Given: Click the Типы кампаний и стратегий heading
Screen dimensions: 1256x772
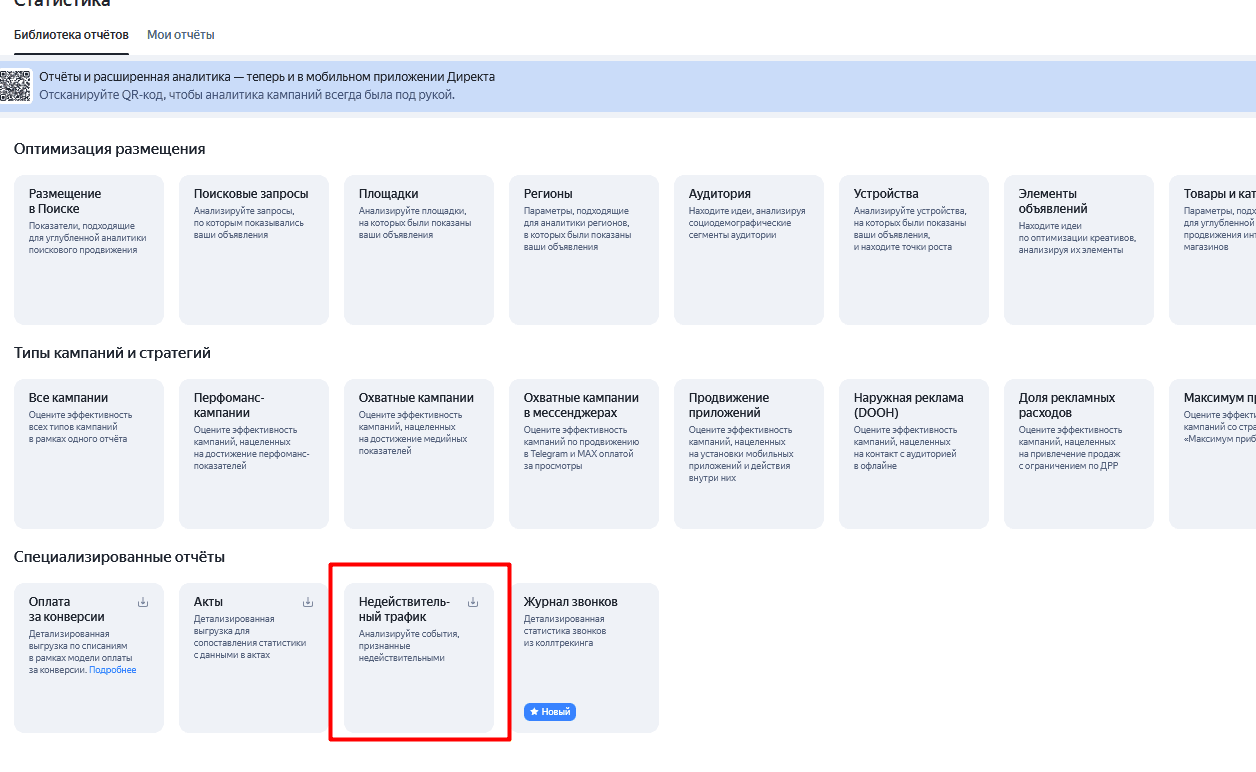Looking at the screenshot, I should tap(113, 353).
